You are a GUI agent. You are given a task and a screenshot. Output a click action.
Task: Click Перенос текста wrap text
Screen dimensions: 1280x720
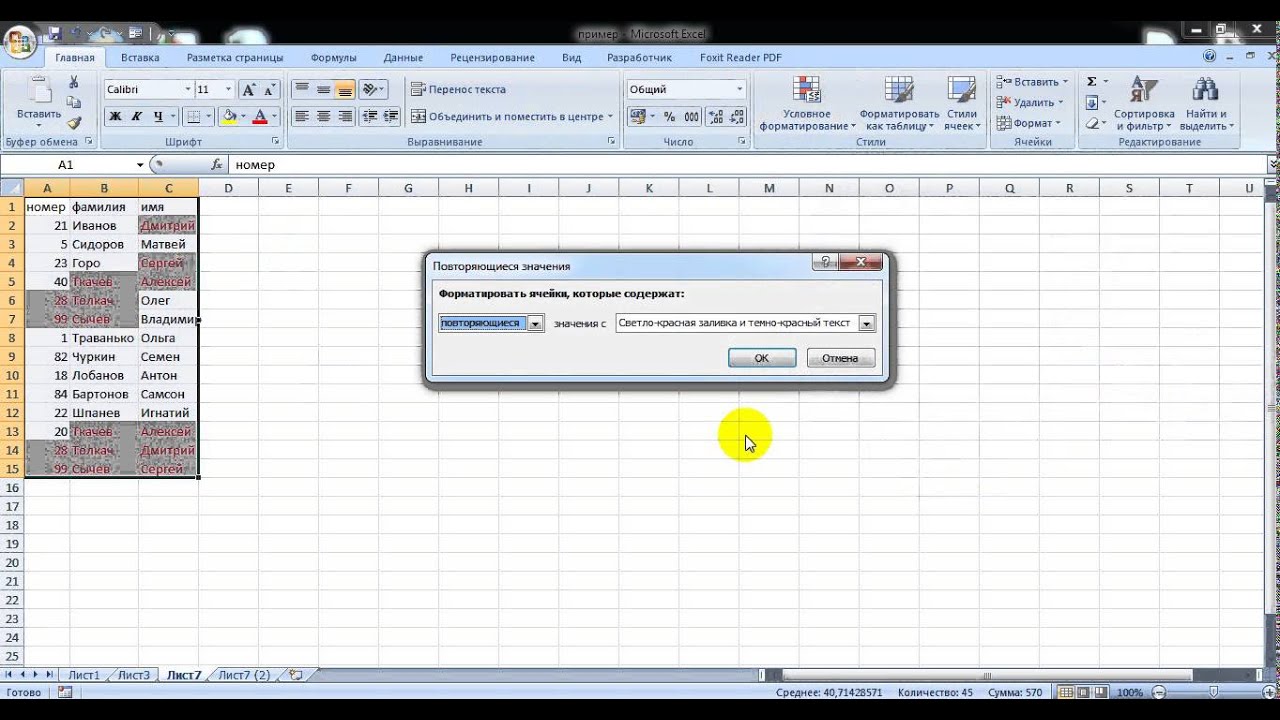click(x=459, y=89)
